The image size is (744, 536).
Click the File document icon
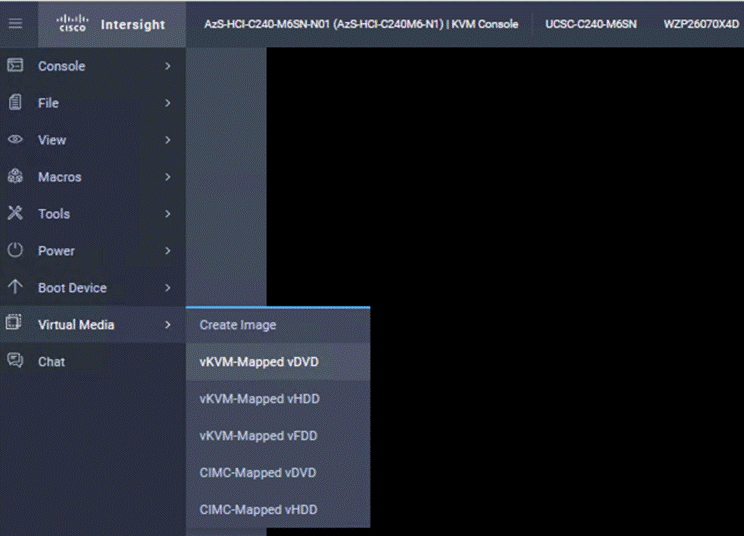coord(15,102)
